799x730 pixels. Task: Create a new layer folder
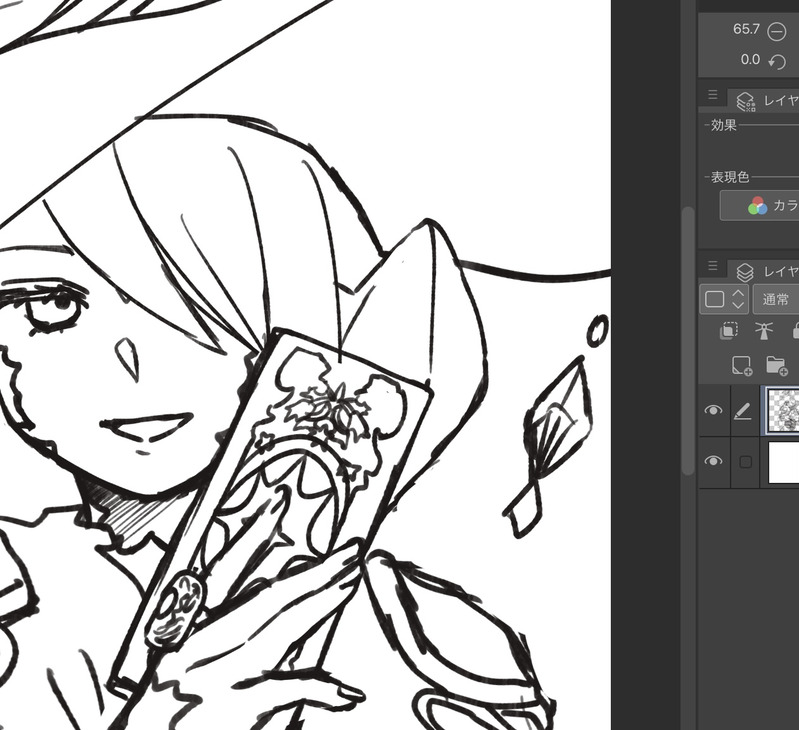pos(777,366)
